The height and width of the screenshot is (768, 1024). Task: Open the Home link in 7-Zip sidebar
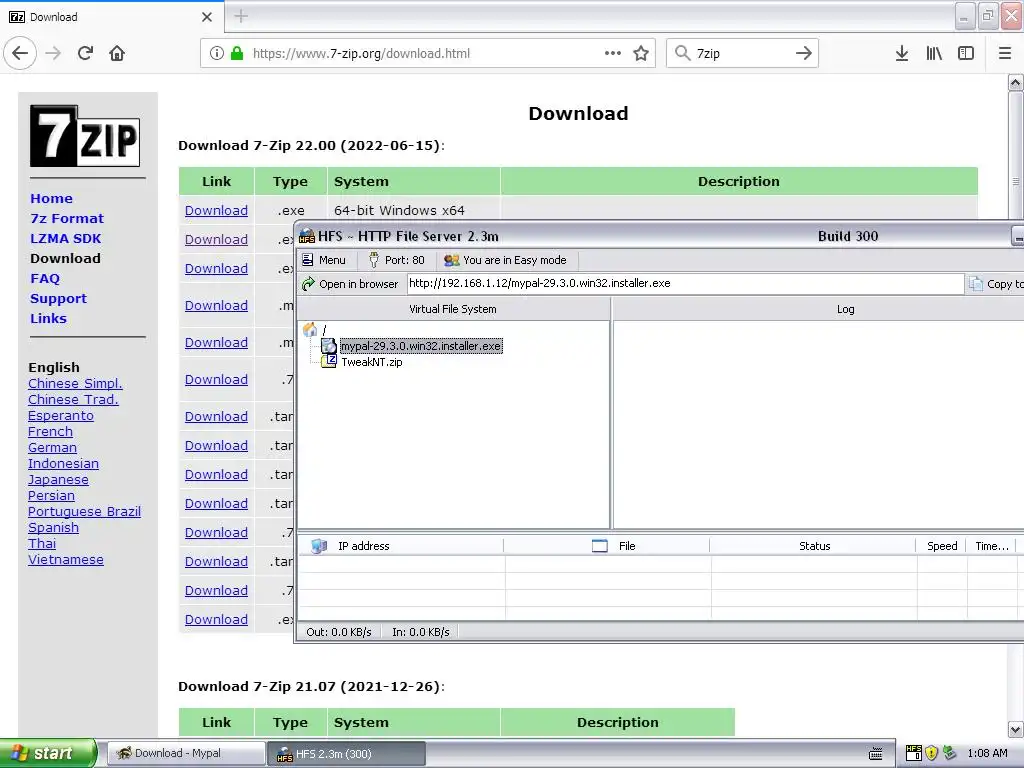tap(51, 199)
